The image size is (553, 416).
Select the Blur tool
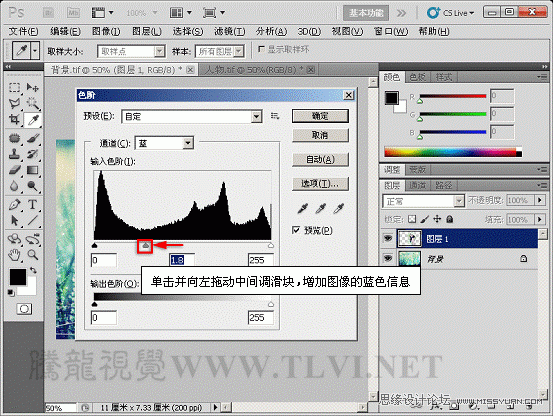pos(14,186)
